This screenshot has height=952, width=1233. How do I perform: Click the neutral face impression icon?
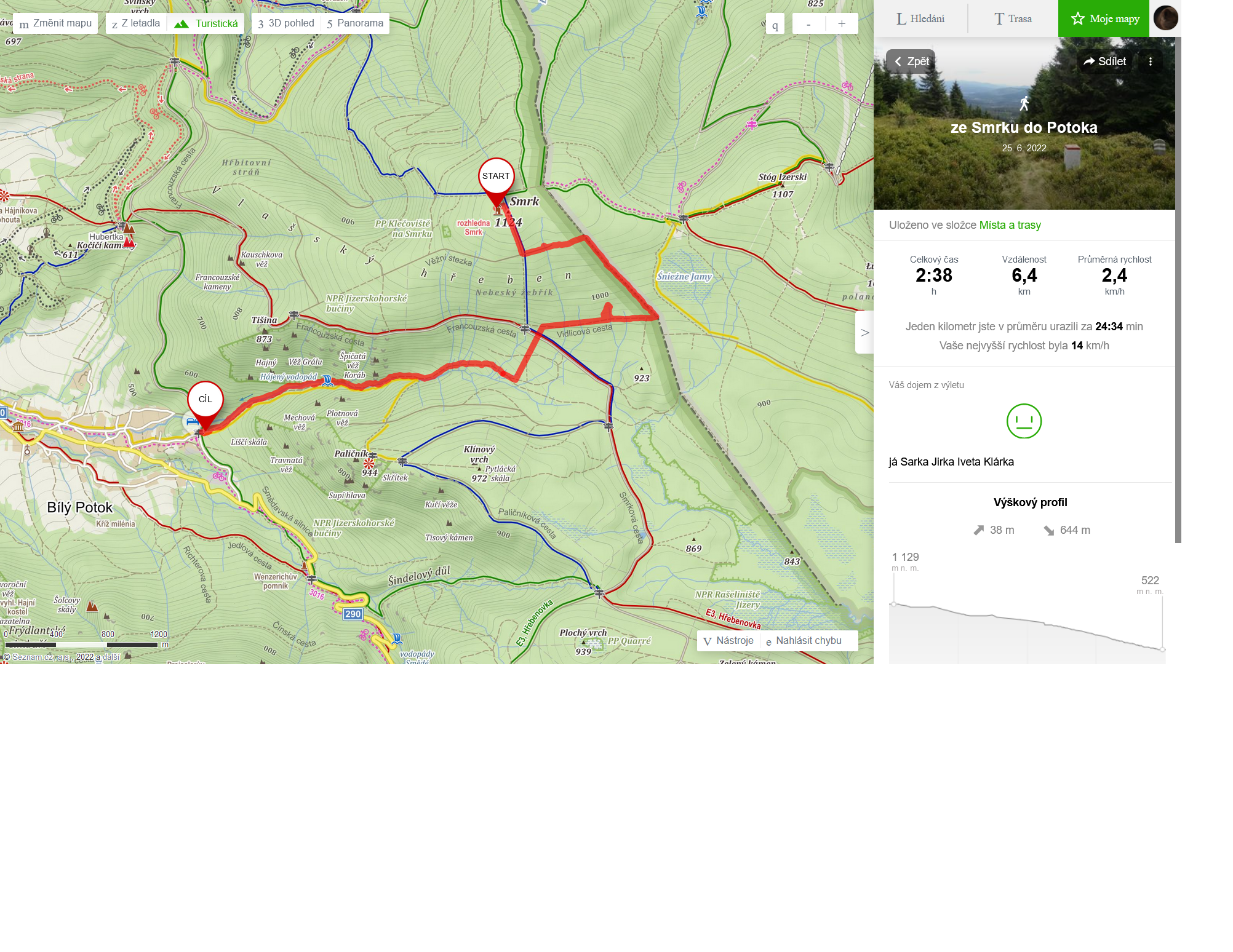pos(1024,421)
